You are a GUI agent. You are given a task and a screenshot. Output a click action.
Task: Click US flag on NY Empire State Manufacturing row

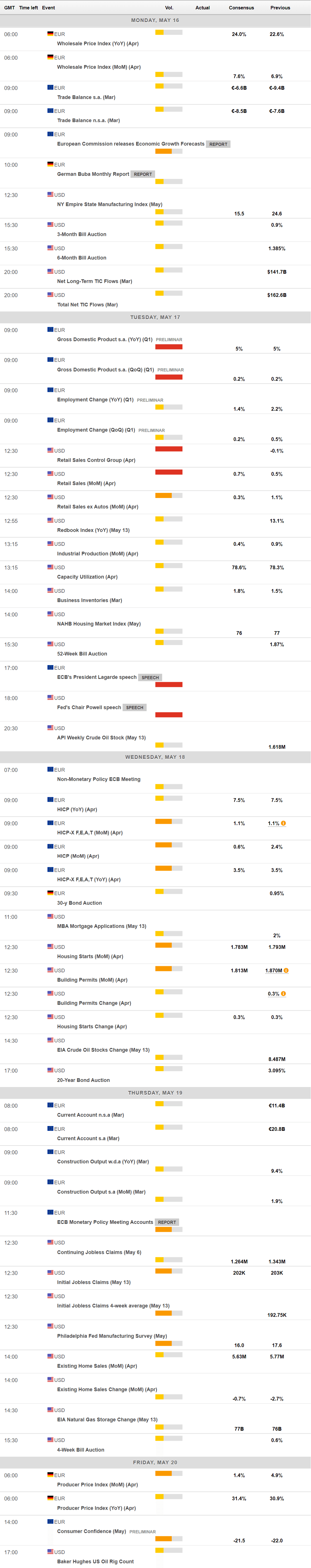coord(51,194)
